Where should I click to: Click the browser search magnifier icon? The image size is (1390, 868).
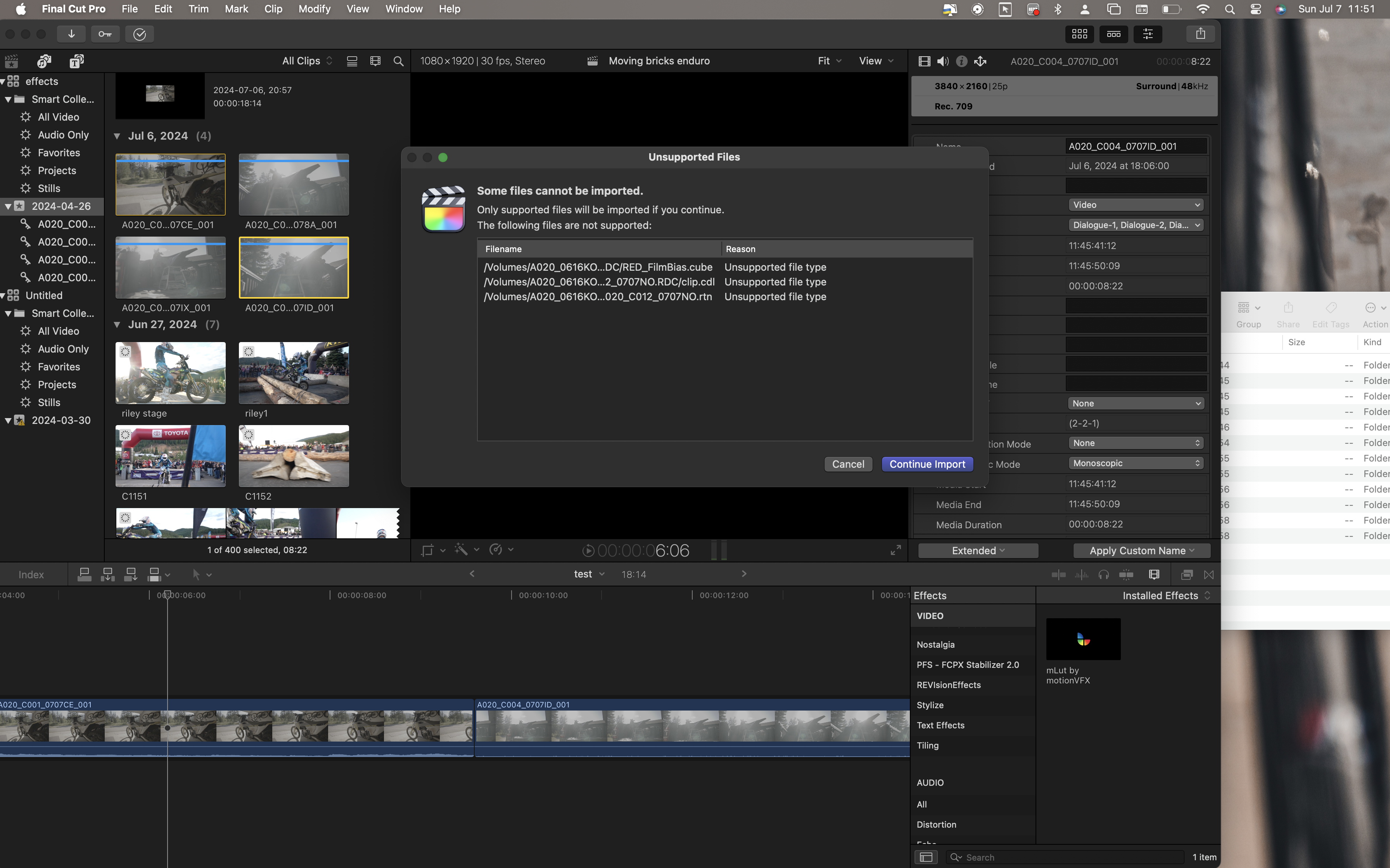click(398, 61)
